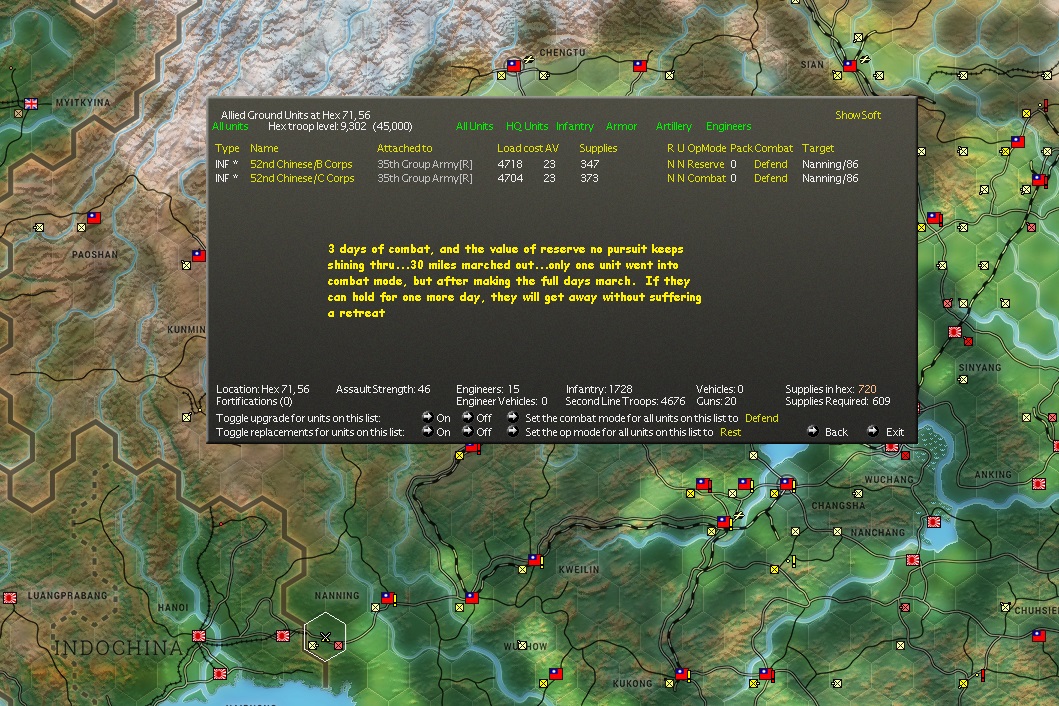The width and height of the screenshot is (1059, 706).
Task: Click target Nanning/86 on B Corps row
Action: click(830, 164)
